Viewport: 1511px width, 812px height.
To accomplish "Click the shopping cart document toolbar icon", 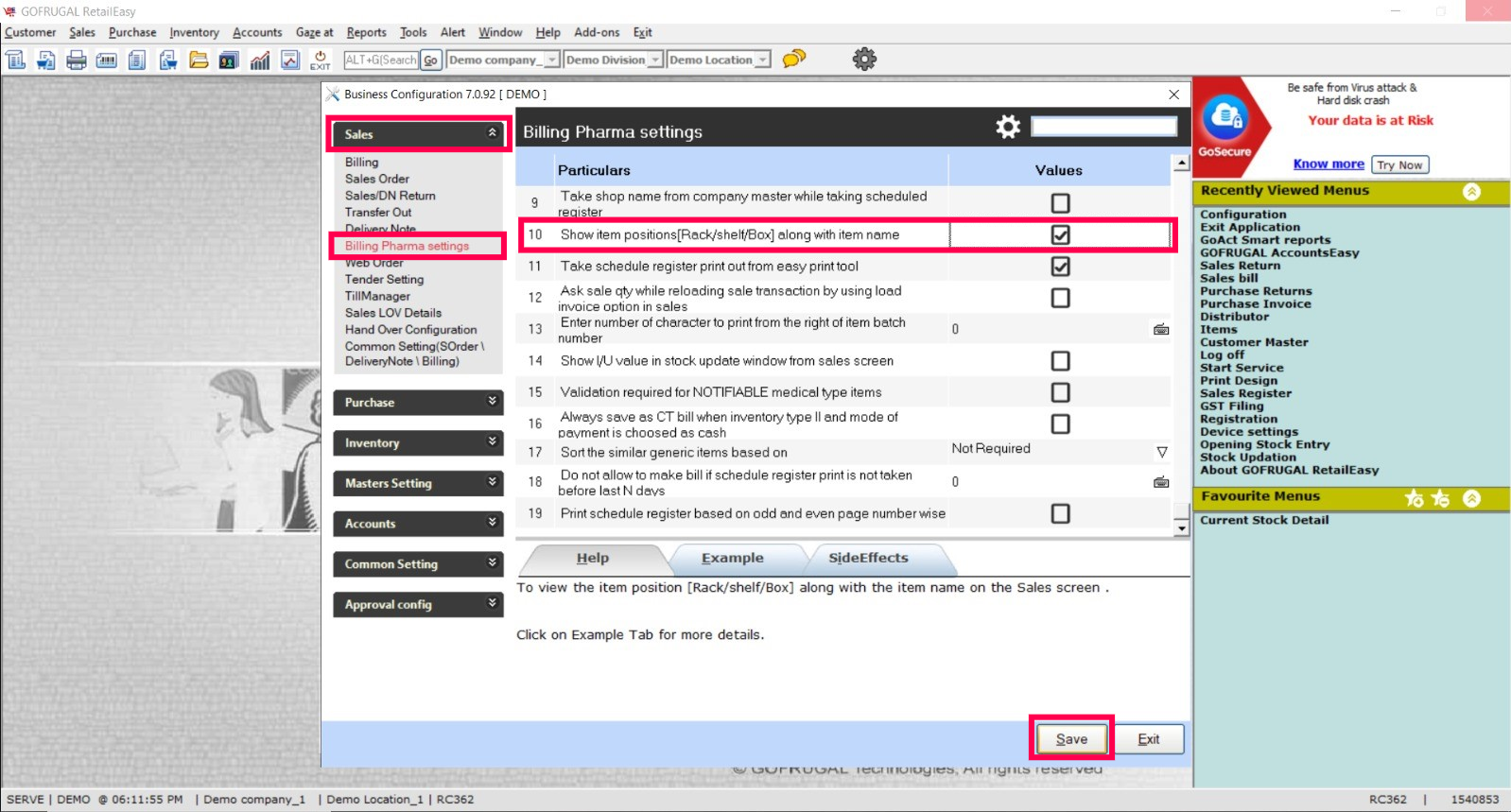I will point(46,60).
